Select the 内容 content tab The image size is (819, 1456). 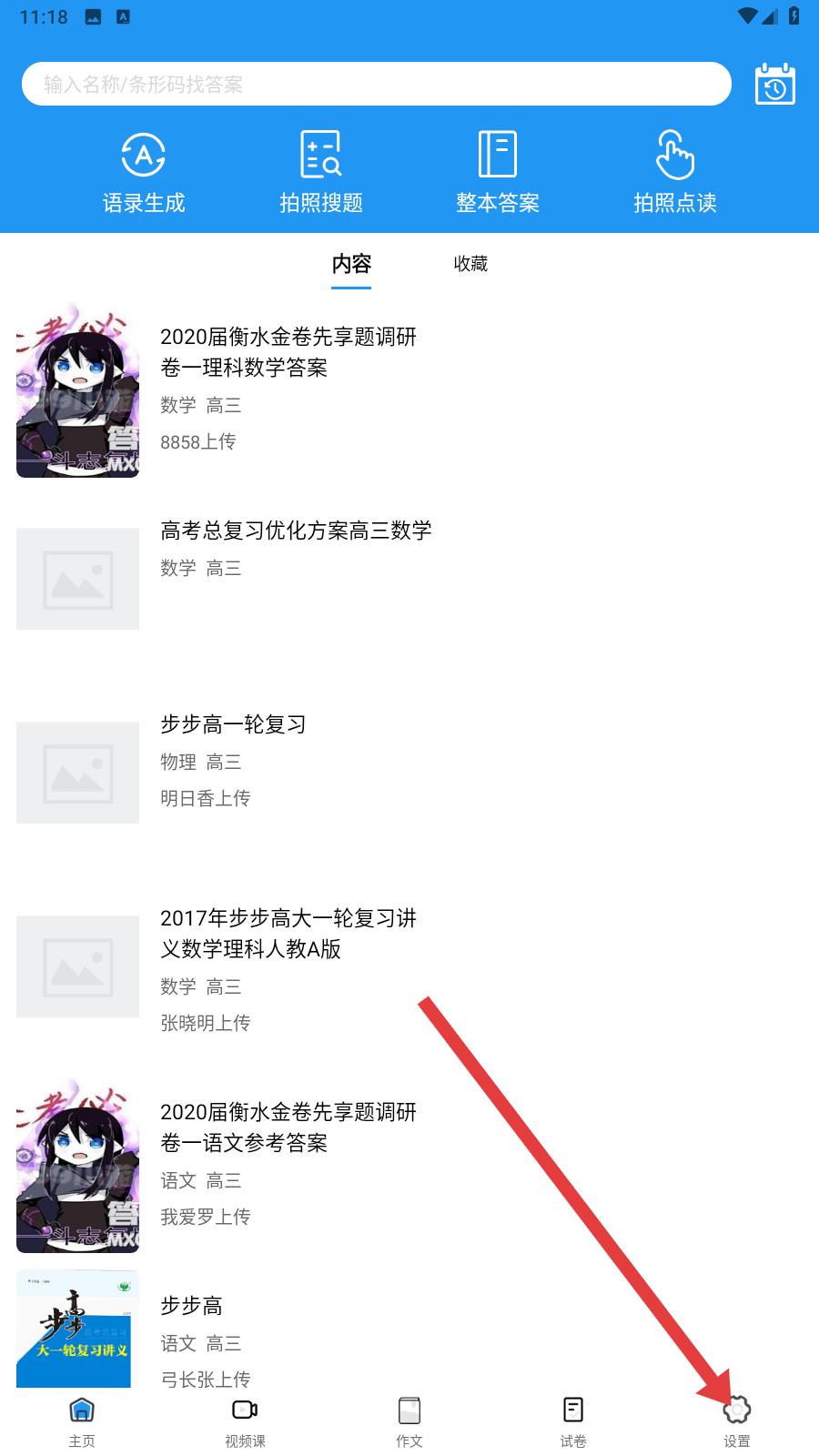[351, 264]
